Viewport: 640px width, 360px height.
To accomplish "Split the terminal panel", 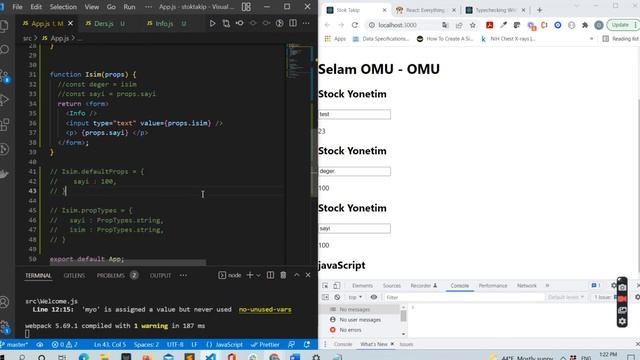I will 270,275.
